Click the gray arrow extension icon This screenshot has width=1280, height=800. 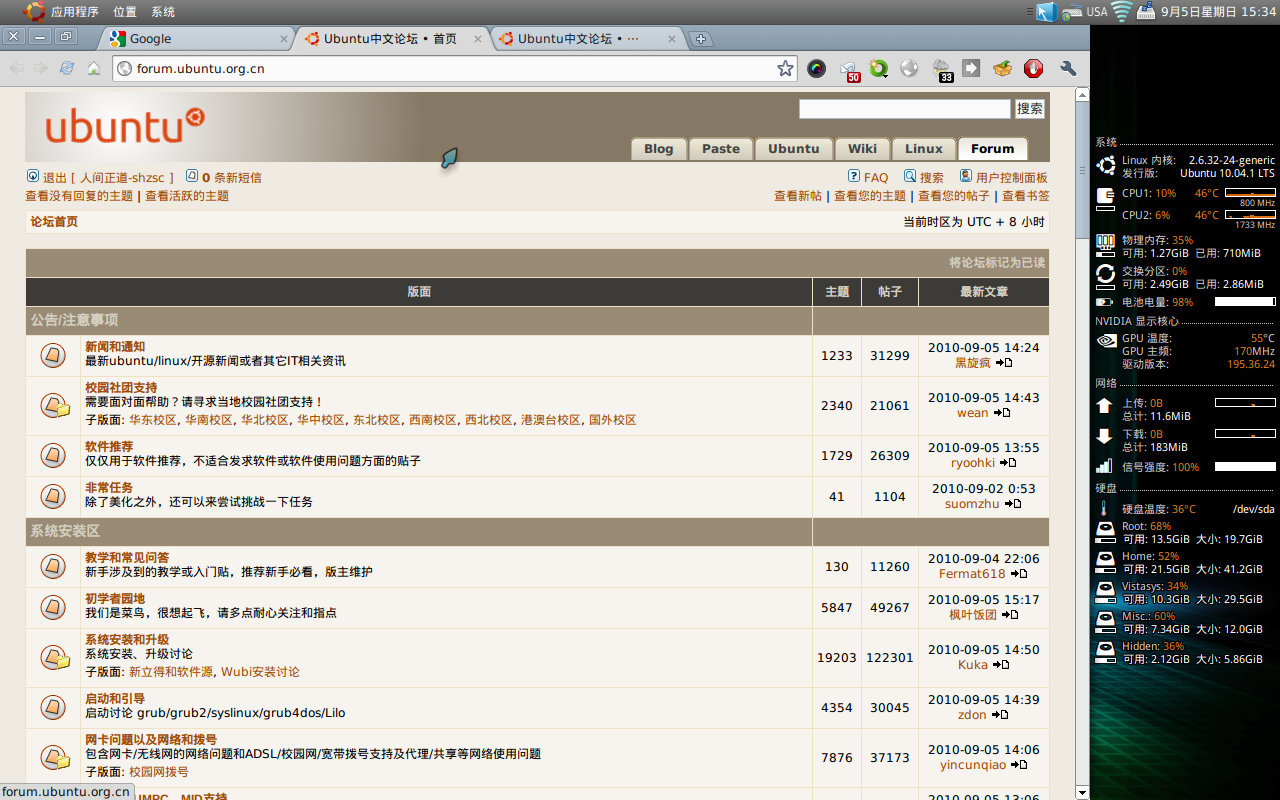click(971, 68)
